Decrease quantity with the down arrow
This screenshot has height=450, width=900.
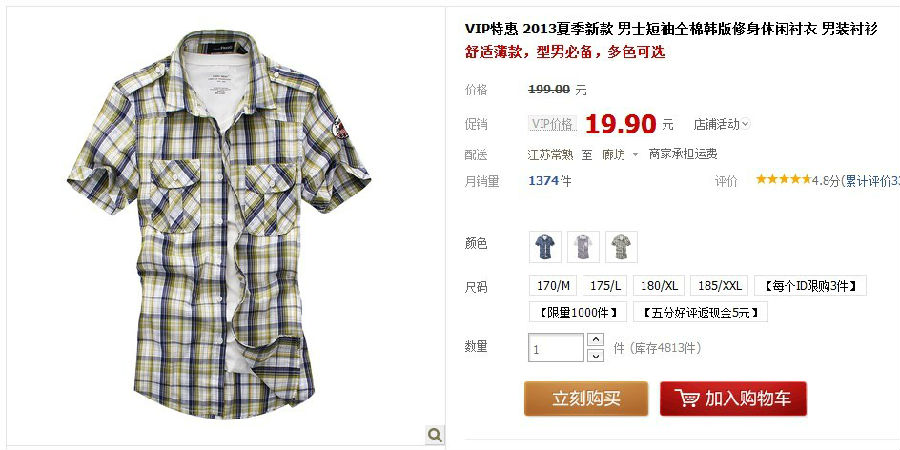click(x=596, y=355)
